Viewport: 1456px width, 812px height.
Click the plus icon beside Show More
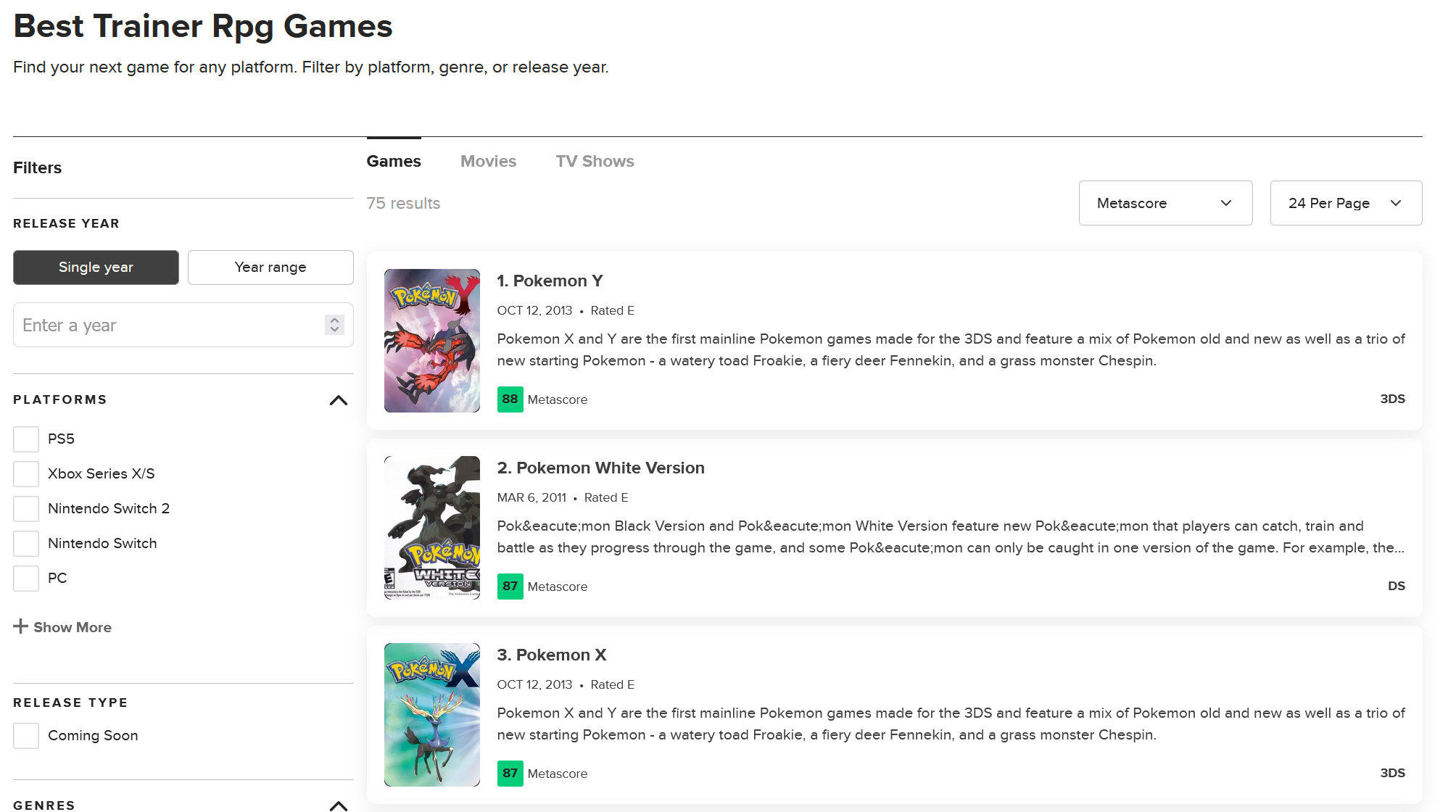coord(20,626)
